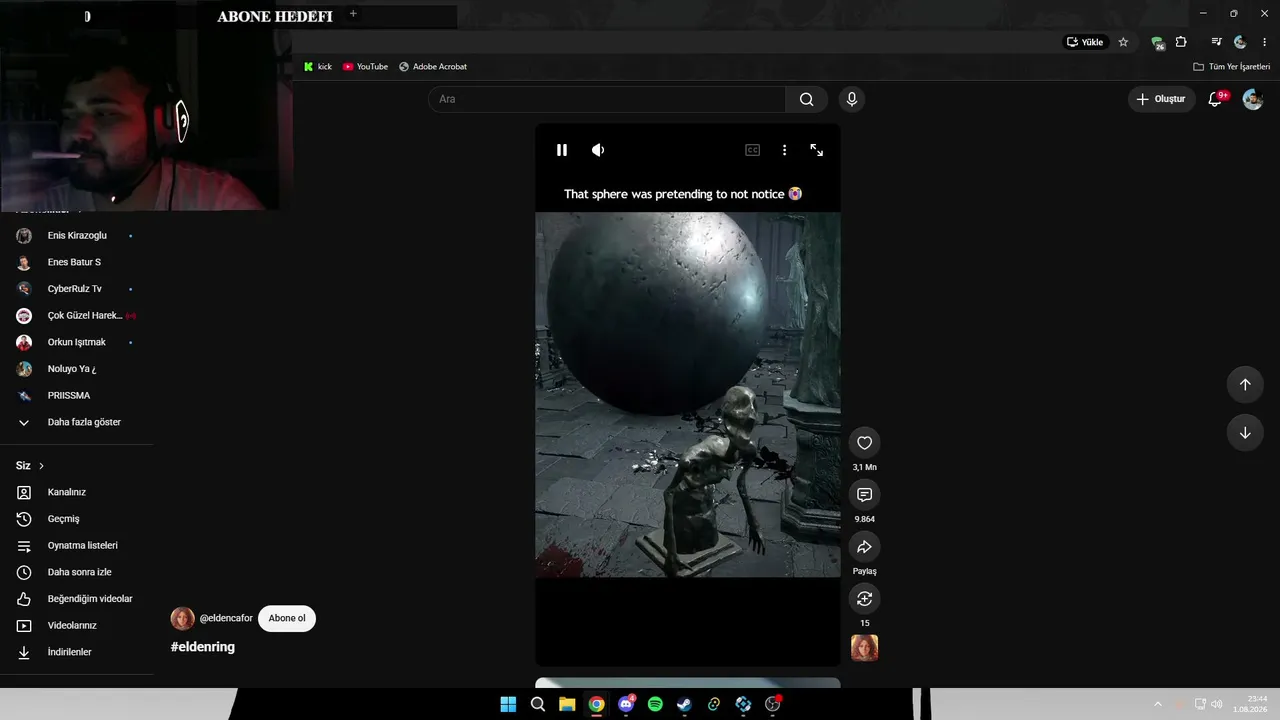The width and height of the screenshot is (1280, 720).
Task: Like the Short with 3,1 Mn likes
Action: pos(865,443)
